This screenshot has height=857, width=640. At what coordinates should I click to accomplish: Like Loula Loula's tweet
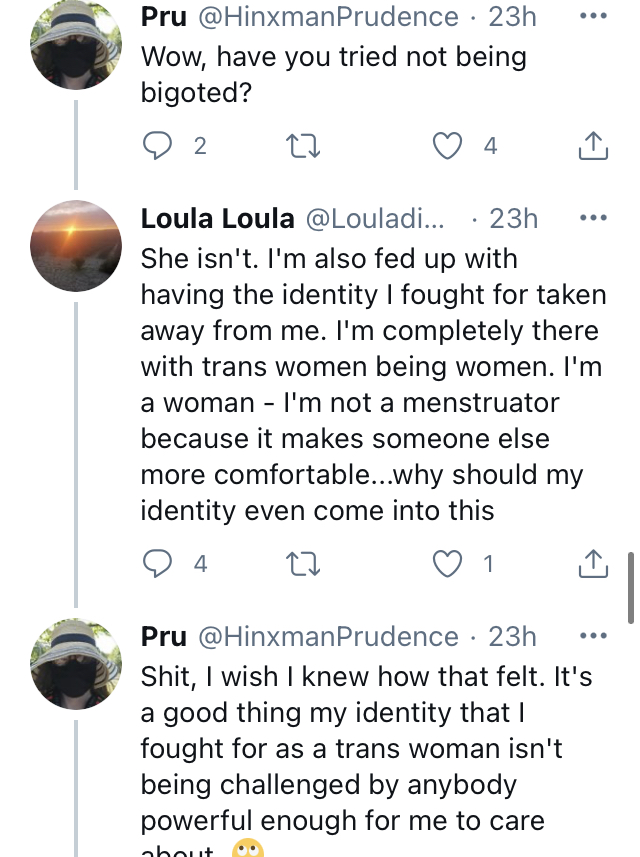446,564
